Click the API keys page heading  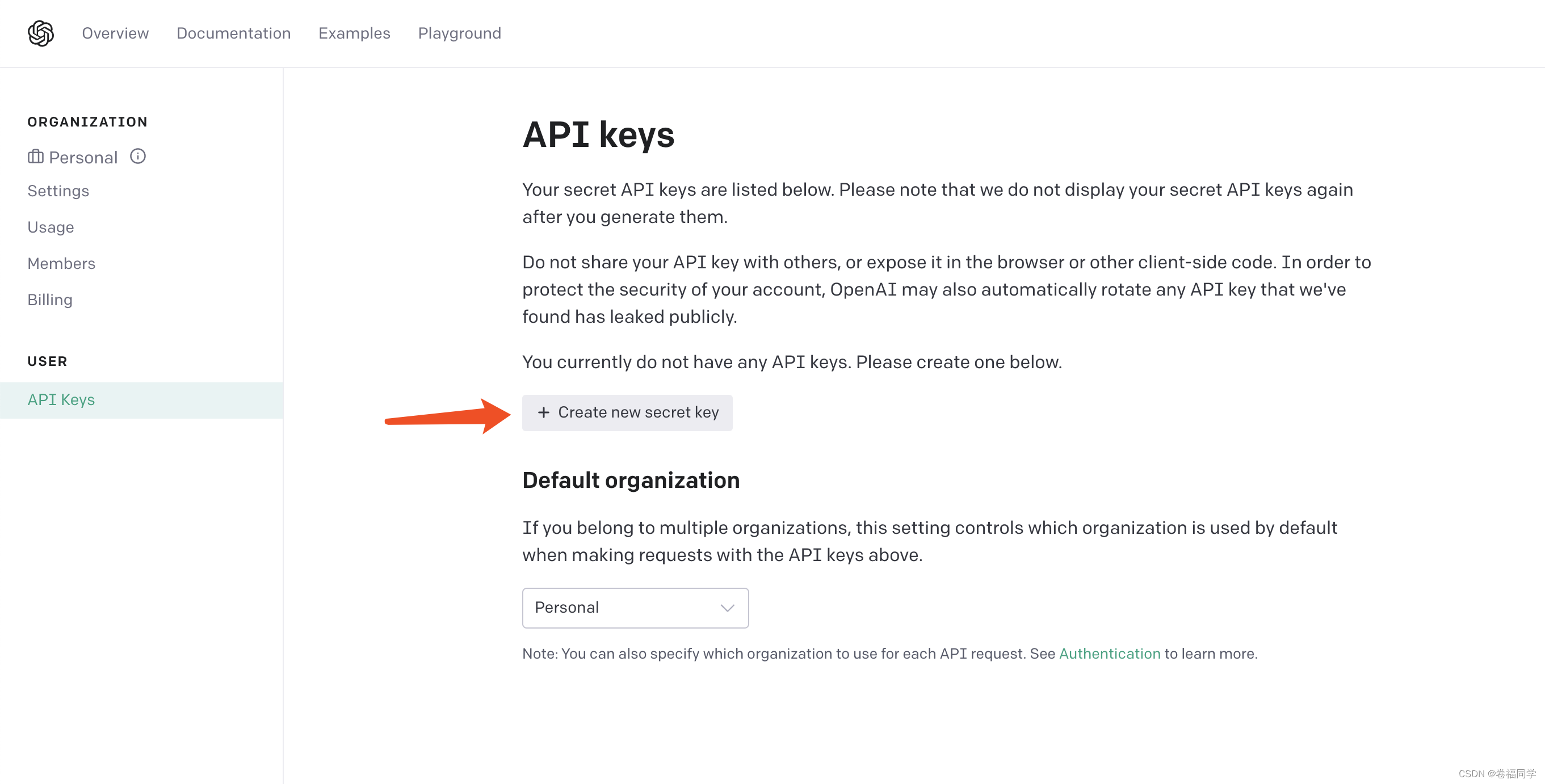coord(598,134)
